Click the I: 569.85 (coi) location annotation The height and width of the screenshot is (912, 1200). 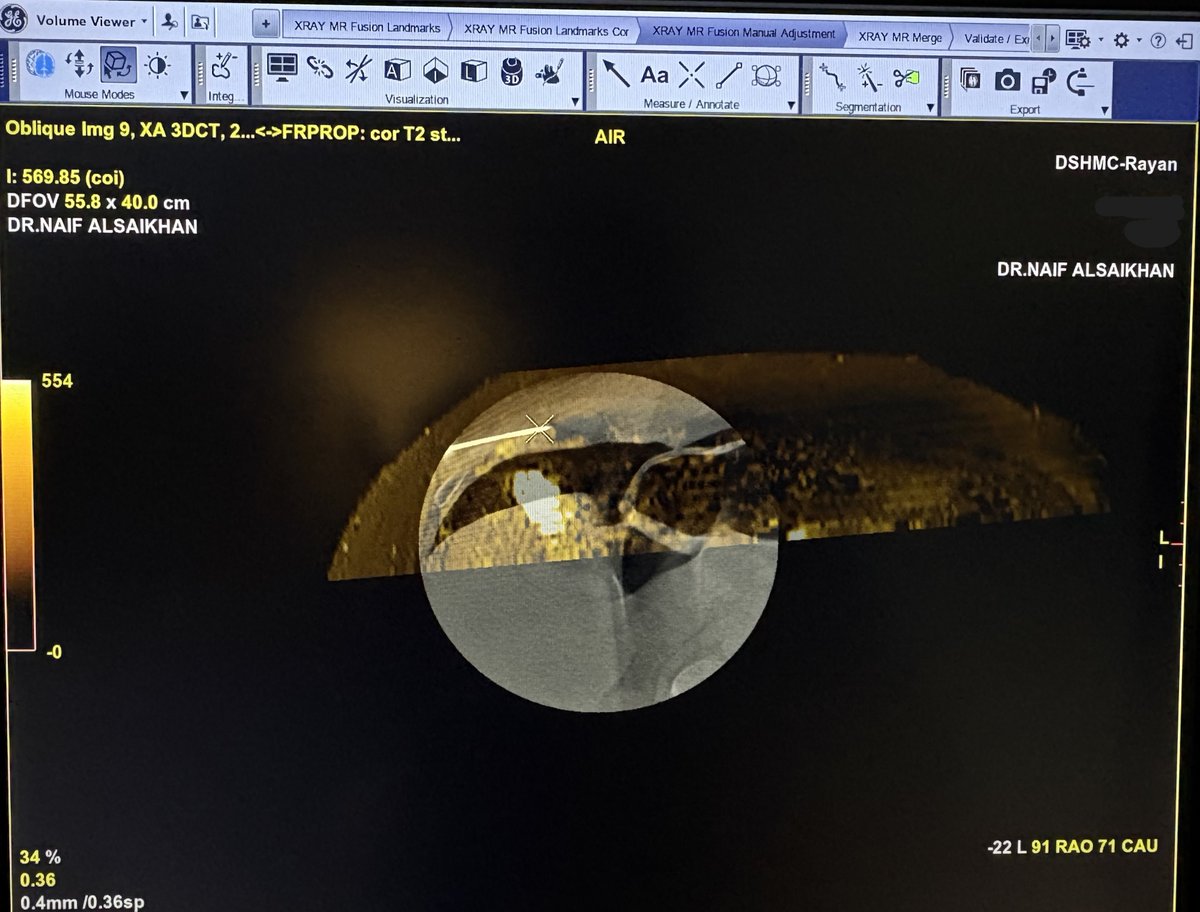point(65,178)
